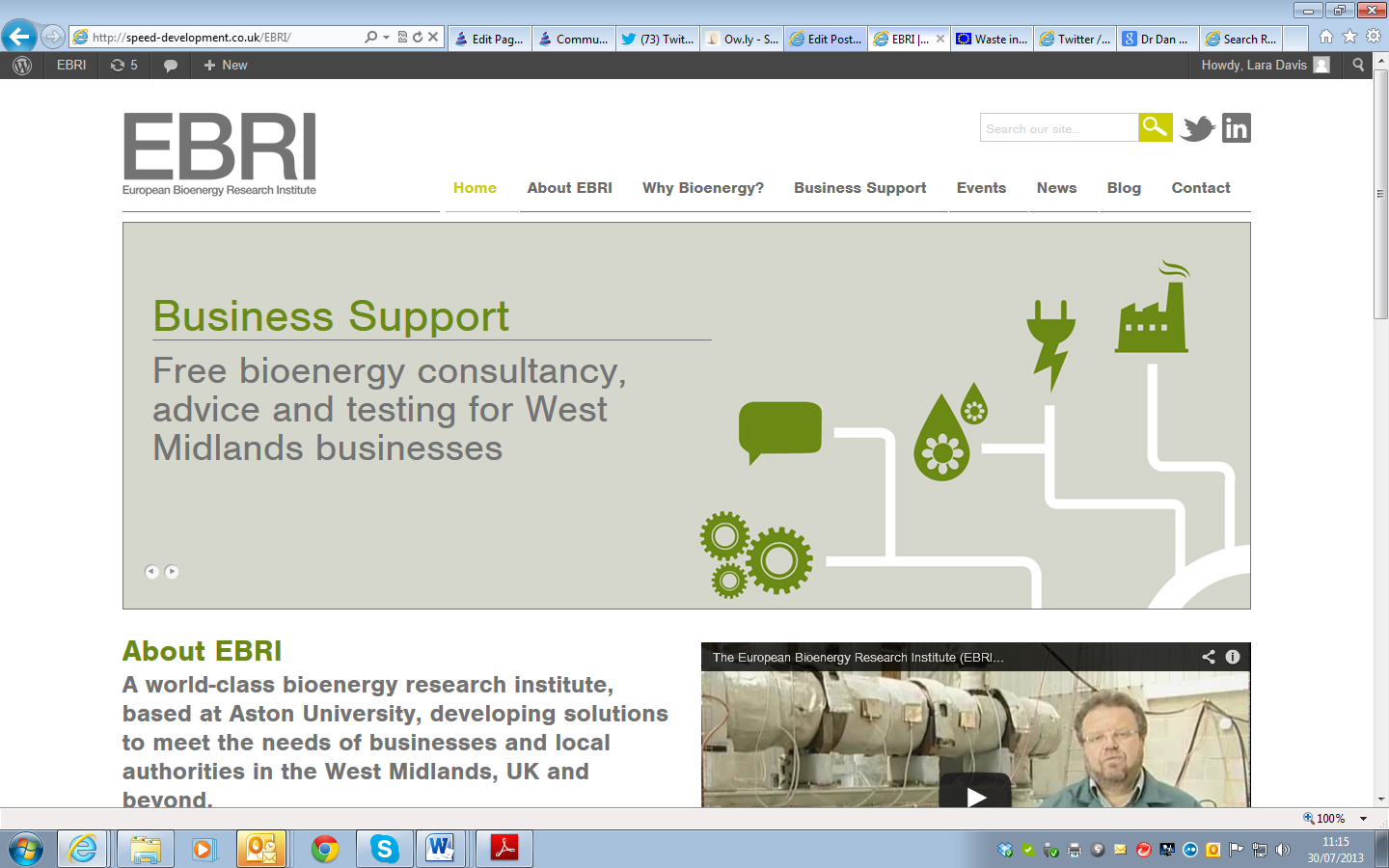
Task: Open Outlook from taskbar
Action: tap(261, 849)
